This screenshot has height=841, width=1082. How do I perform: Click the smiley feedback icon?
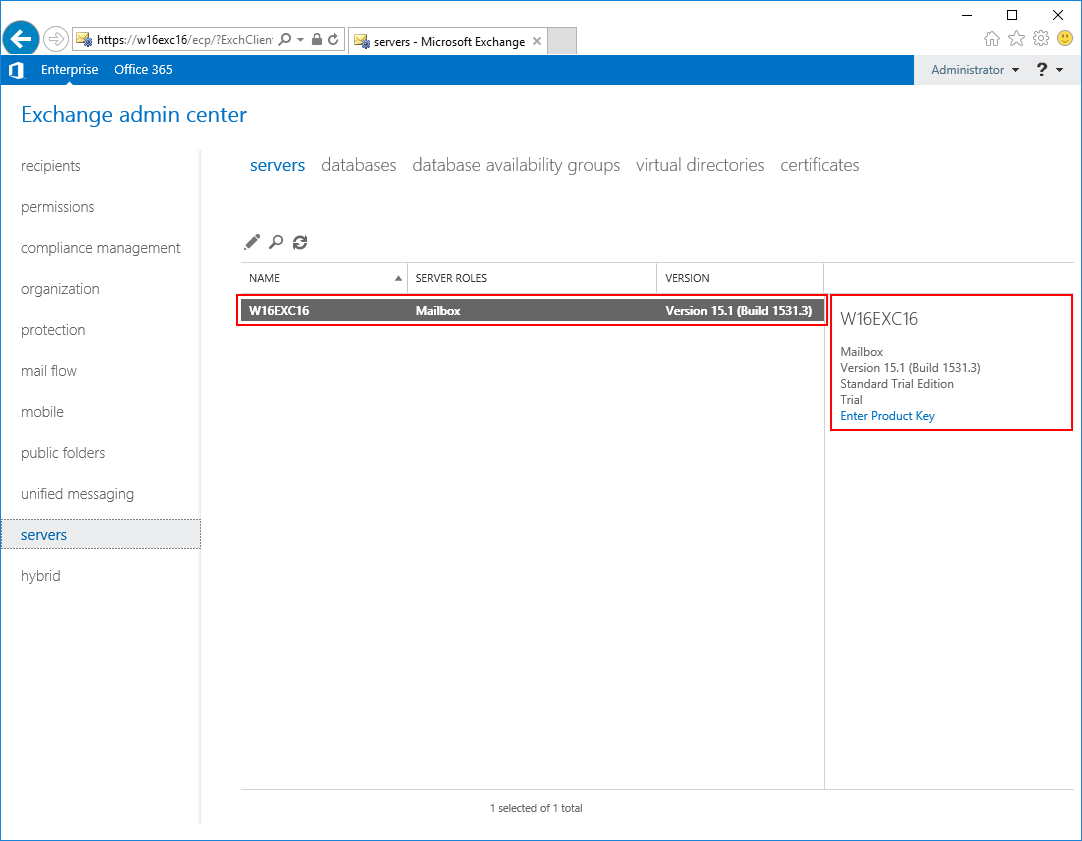click(x=1065, y=39)
